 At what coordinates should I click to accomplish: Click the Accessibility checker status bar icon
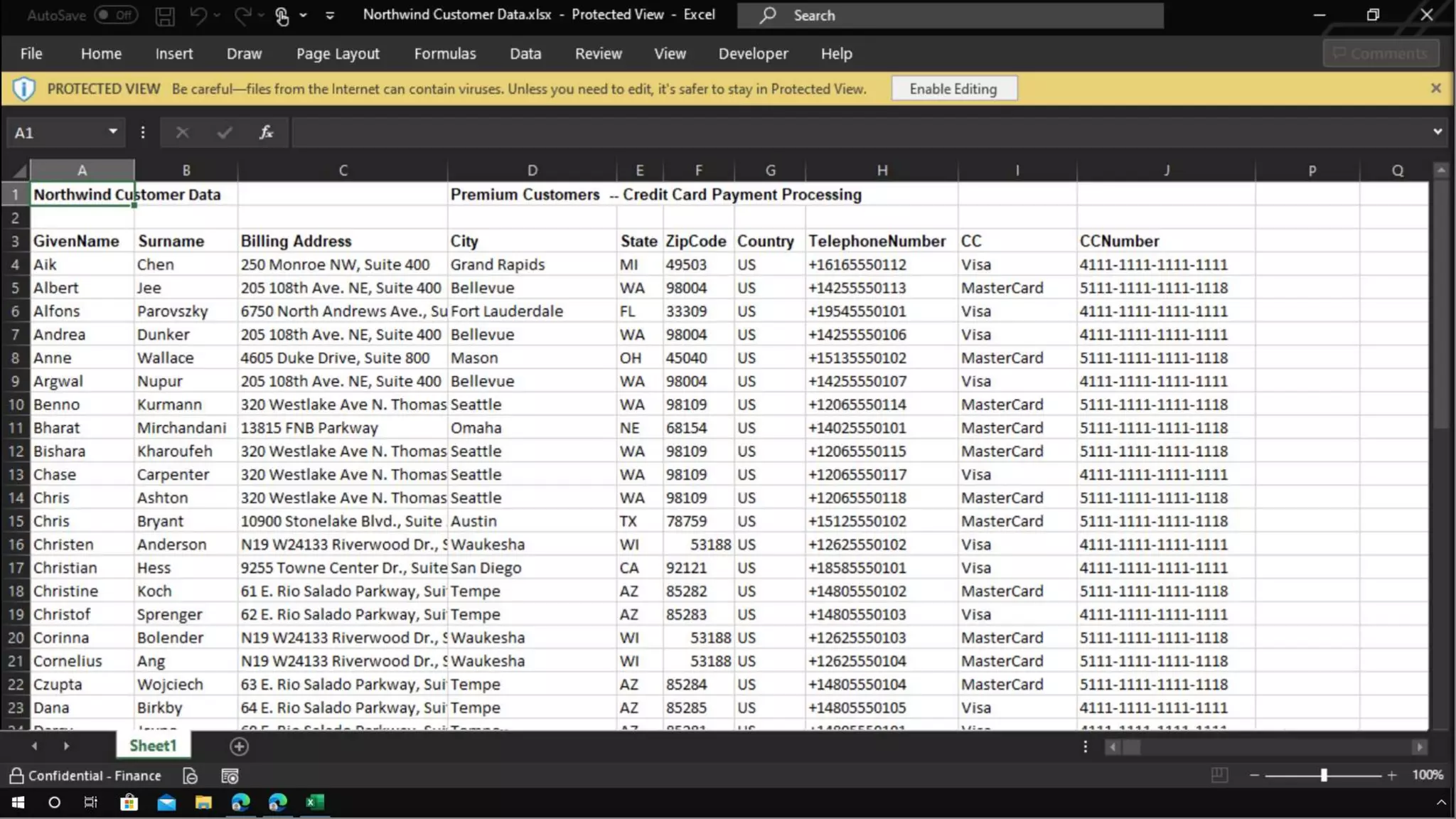190,776
